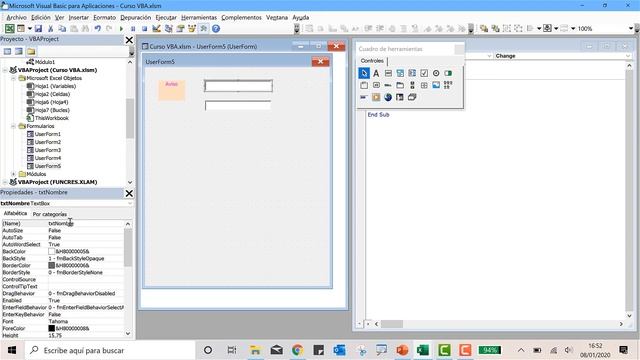The height and width of the screenshot is (360, 640).
Task: Click the BorderColor color swatch
Action: [51, 265]
